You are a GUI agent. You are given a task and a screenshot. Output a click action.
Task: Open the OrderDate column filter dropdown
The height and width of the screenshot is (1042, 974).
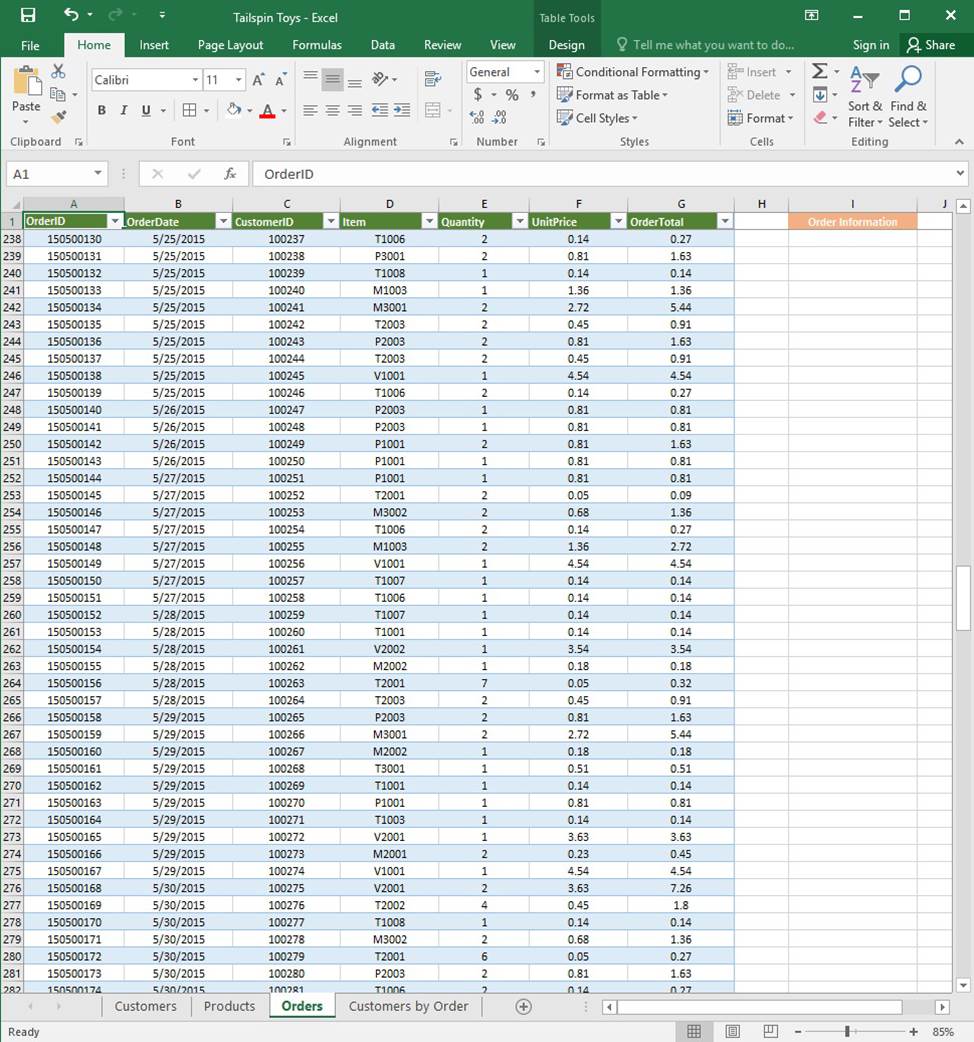coord(222,222)
